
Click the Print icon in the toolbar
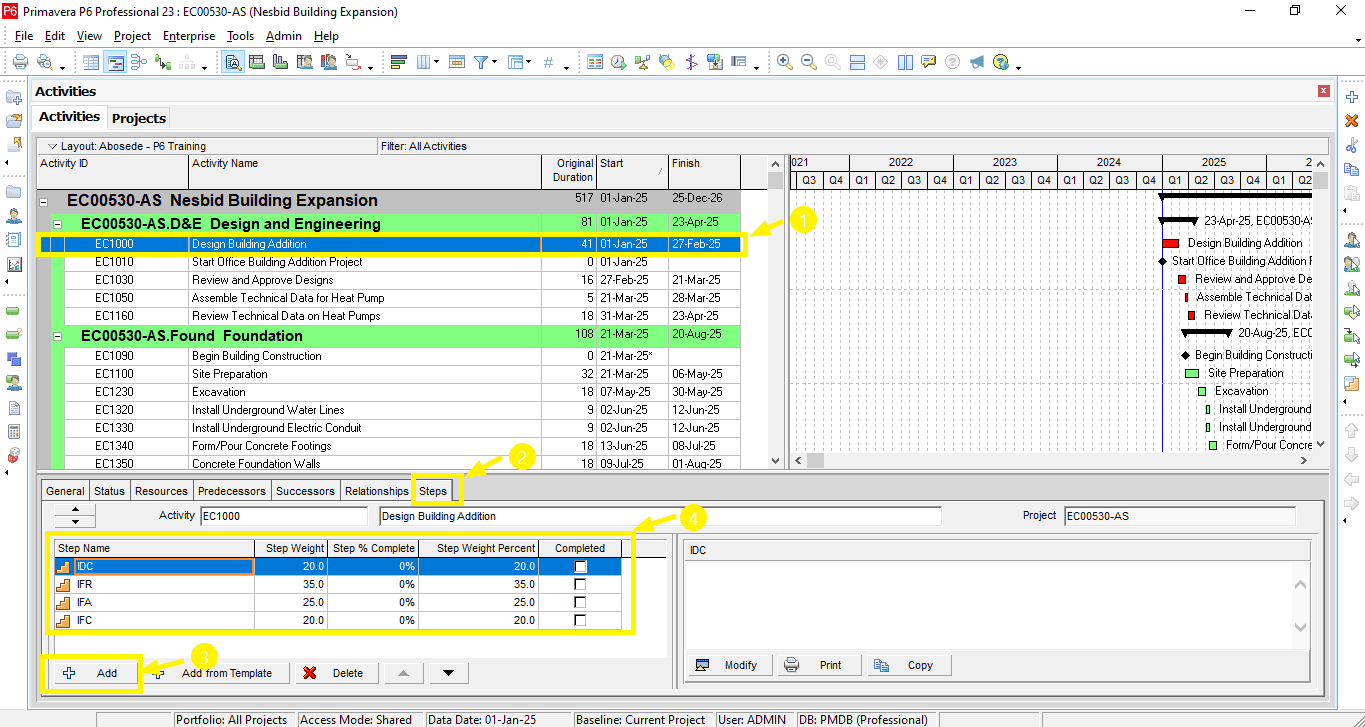coord(20,62)
